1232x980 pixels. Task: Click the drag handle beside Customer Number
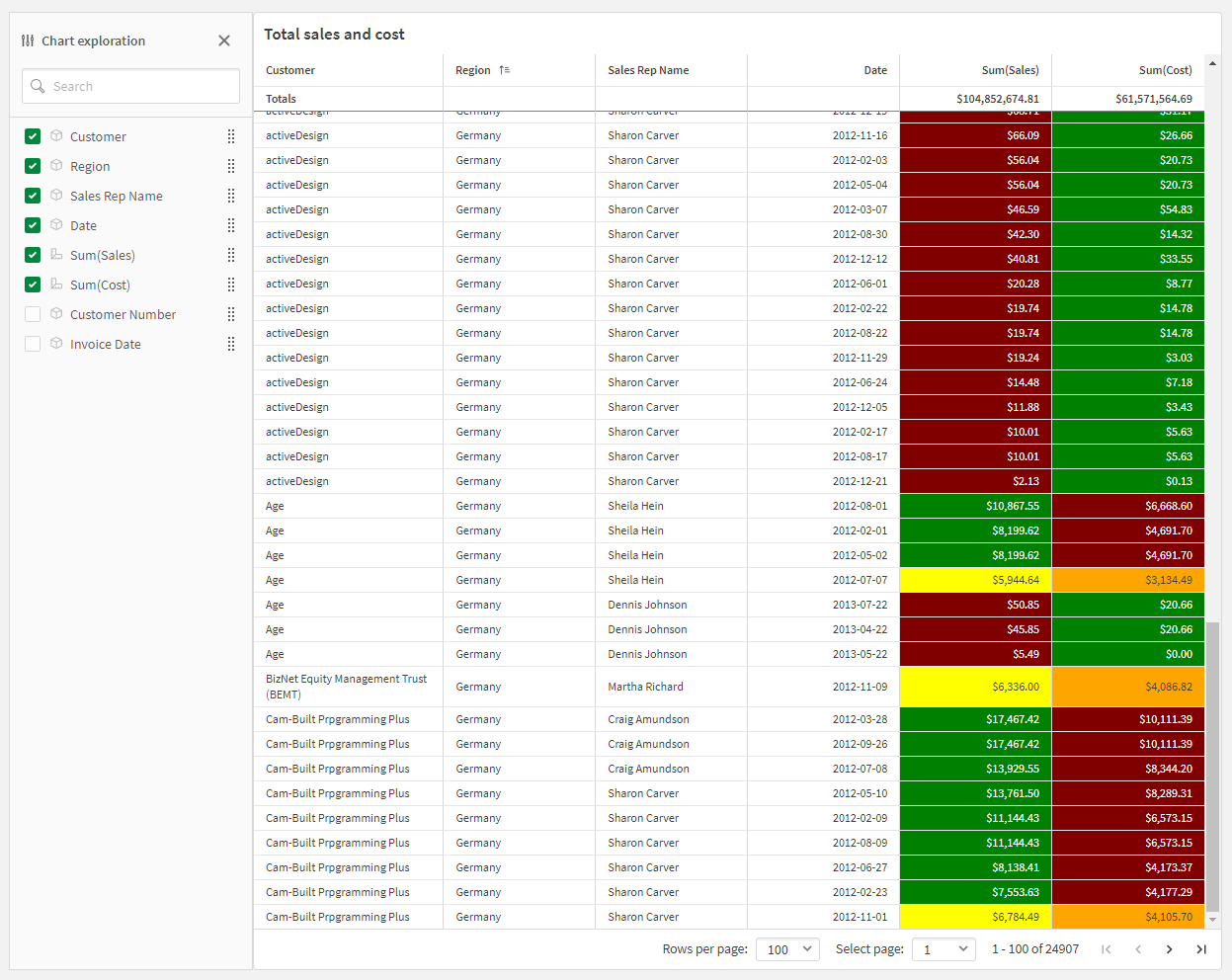tap(231, 314)
